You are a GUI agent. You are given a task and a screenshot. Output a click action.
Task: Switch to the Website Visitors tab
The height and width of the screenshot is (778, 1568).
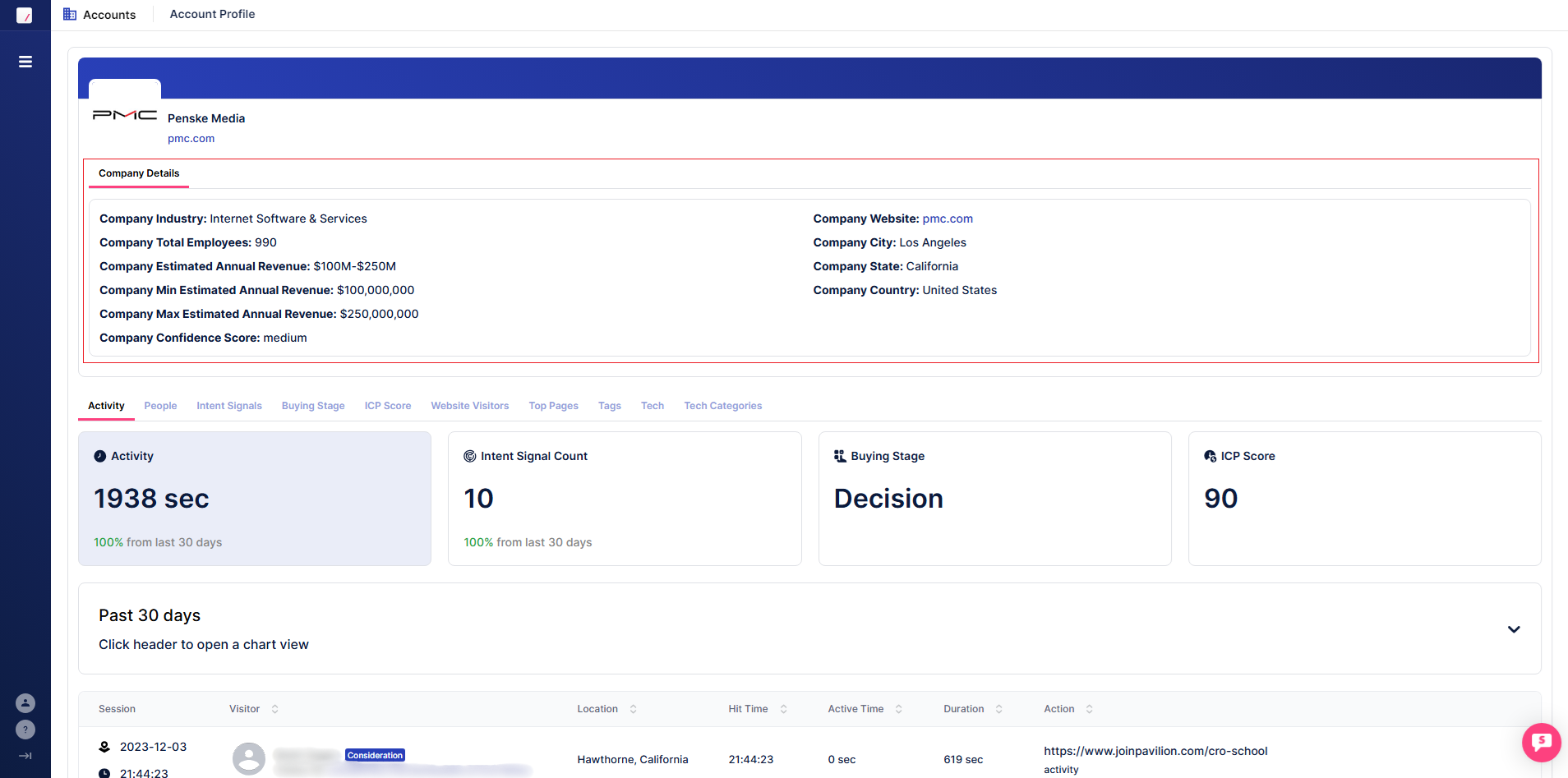coord(470,406)
